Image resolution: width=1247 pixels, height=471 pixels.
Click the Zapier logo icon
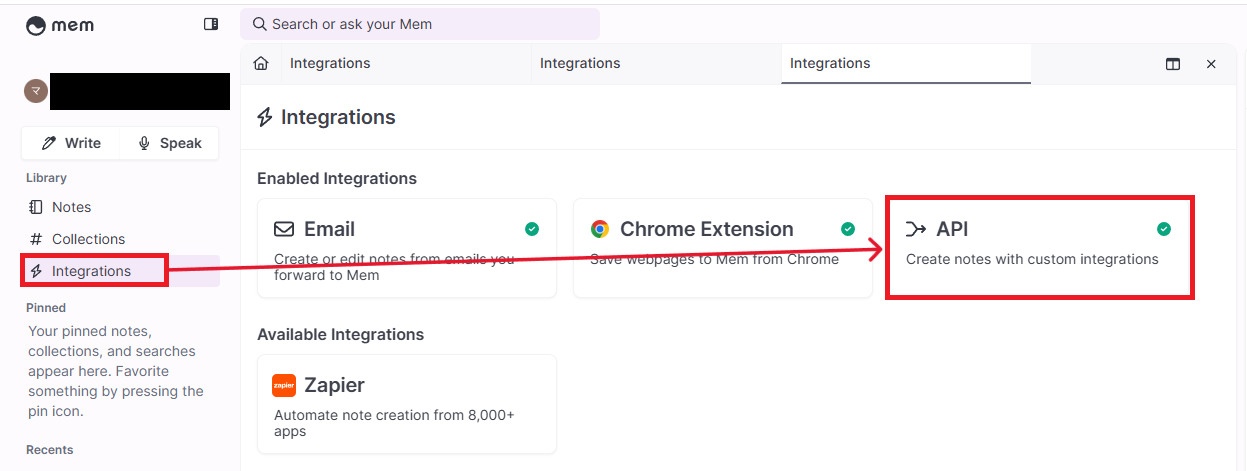pos(284,385)
